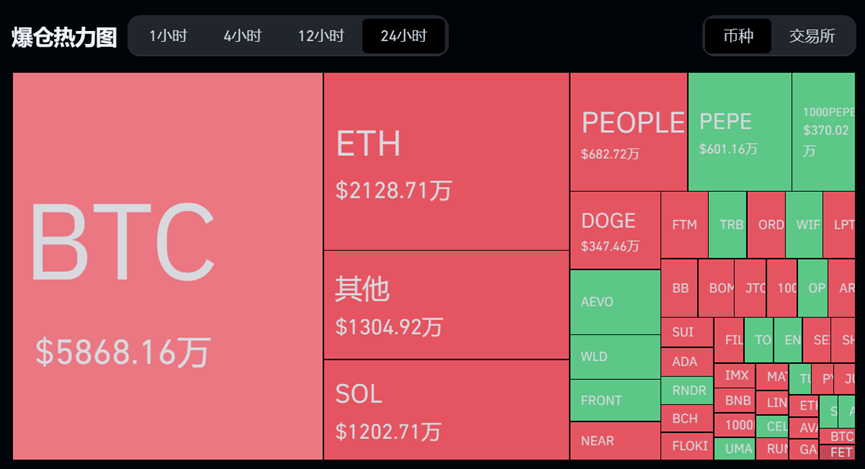Screen dimensions: 865x469
Task: Select the 4小时 time range tab
Action: click(x=242, y=36)
